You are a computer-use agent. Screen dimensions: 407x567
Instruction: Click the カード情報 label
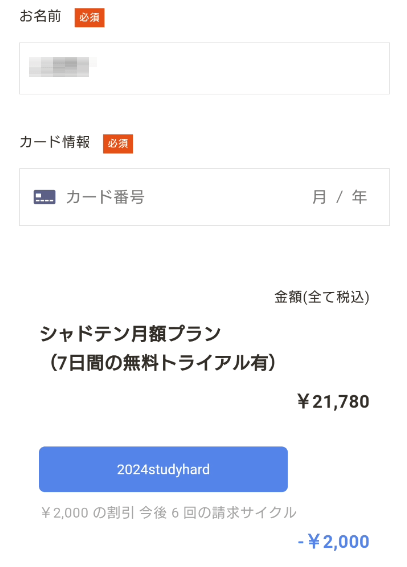pos(55,142)
